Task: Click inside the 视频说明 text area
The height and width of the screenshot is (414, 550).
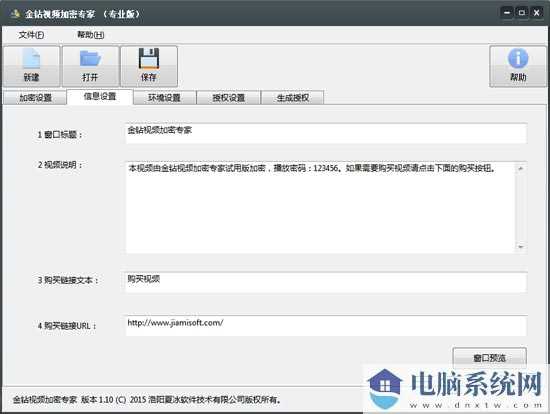Action: [x=320, y=207]
